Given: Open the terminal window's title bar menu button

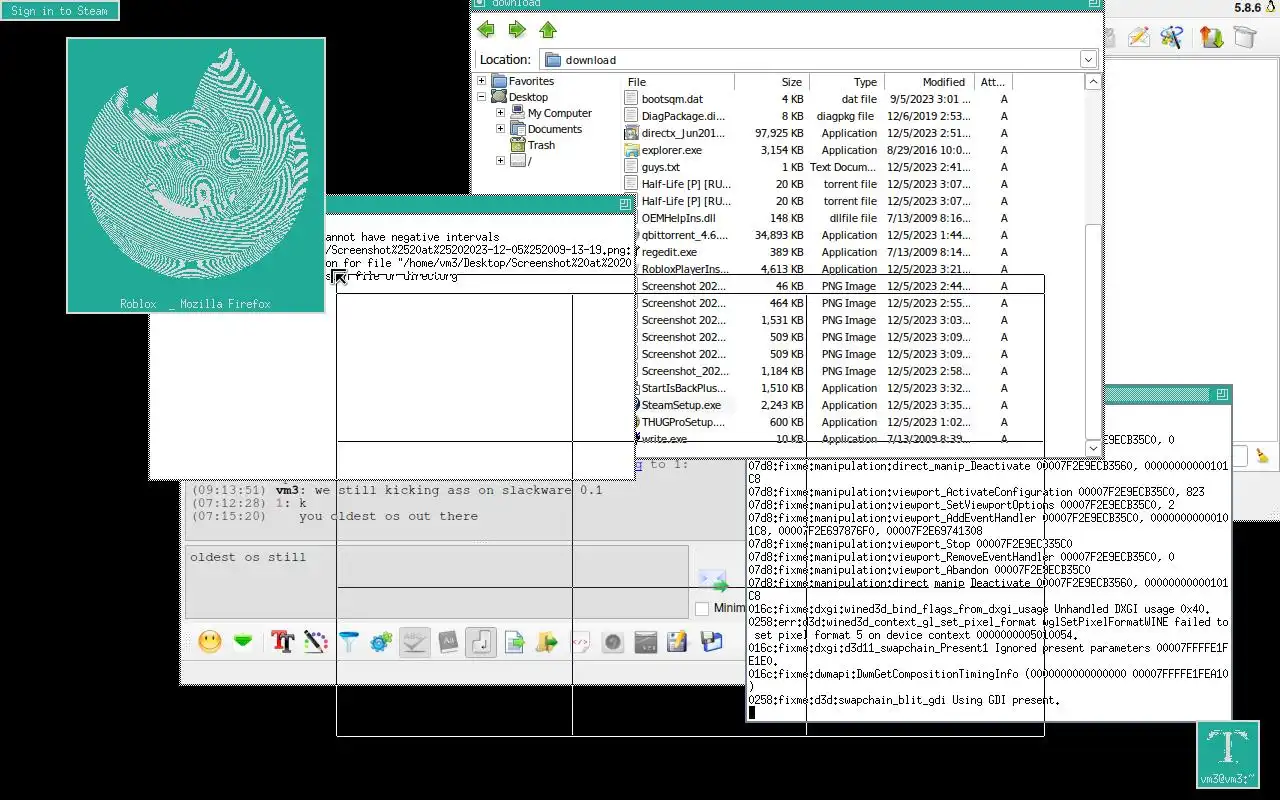Looking at the screenshot, I should 1222,395.
